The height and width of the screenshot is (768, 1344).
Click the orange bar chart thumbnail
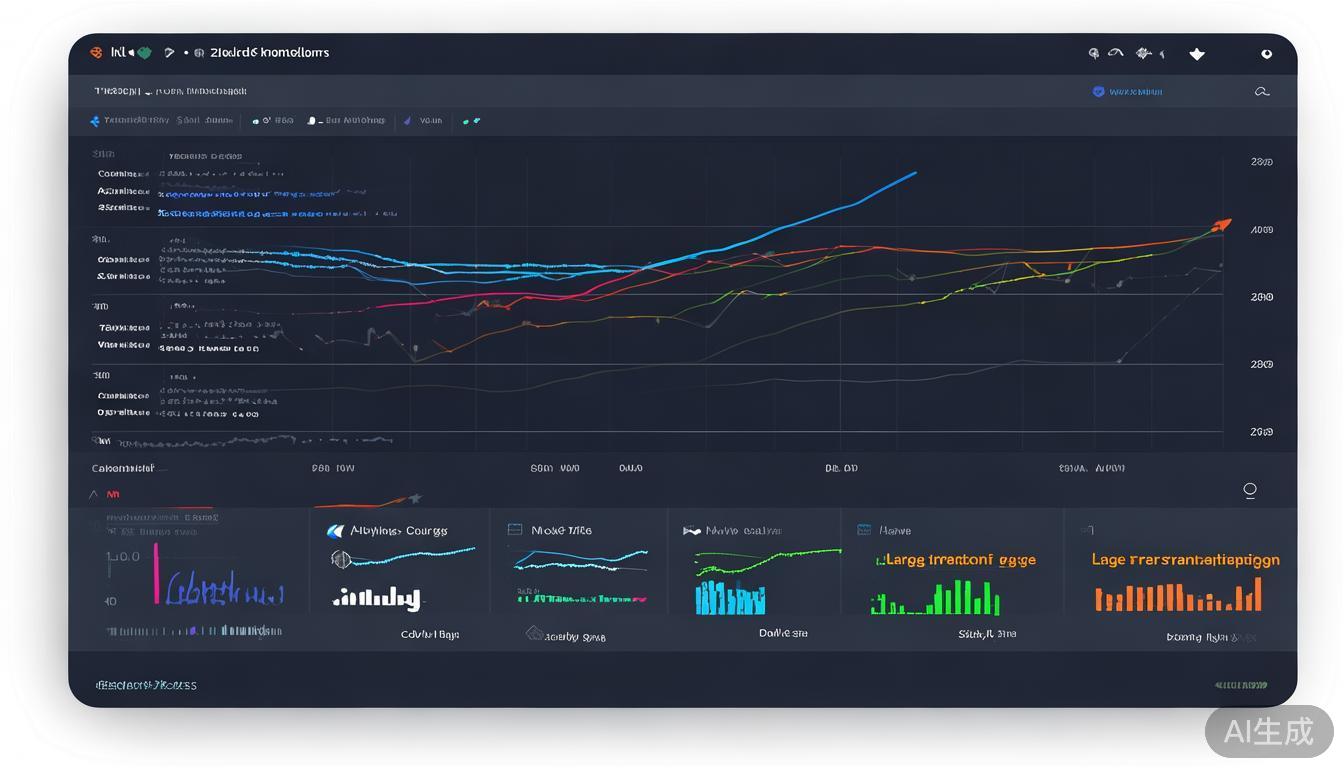coord(1178,597)
